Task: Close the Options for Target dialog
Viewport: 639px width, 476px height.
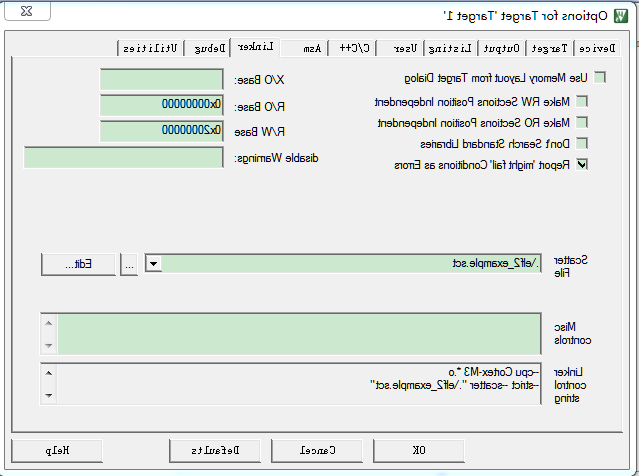Action: pos(27,11)
